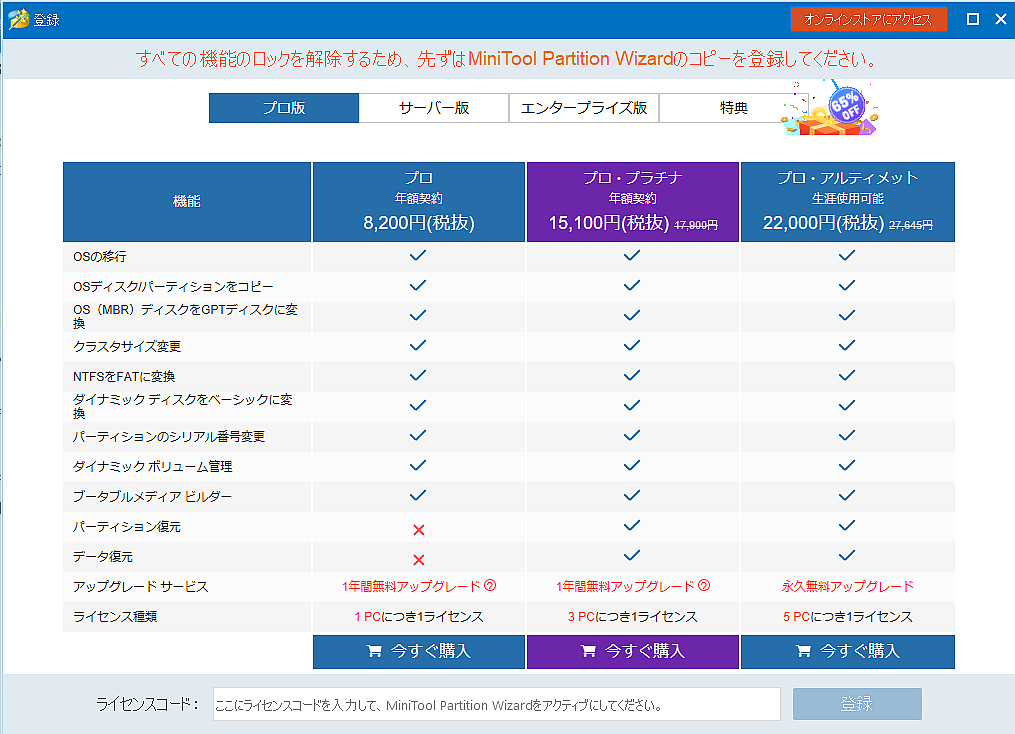The width and height of the screenshot is (1015, 734).
Task: Purchase the プロ・プラチナ plan
Action: point(632,651)
